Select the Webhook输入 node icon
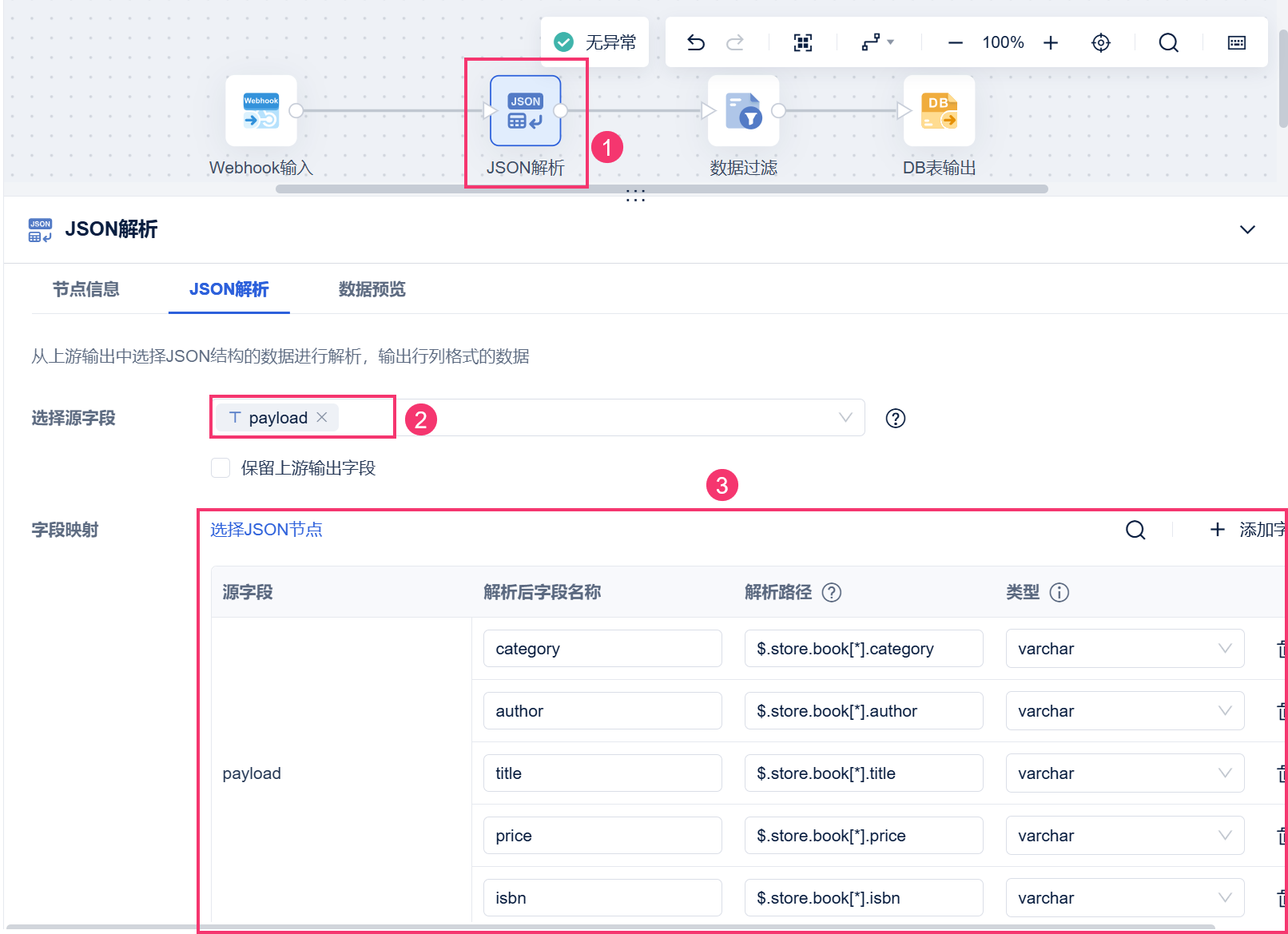 [261, 110]
